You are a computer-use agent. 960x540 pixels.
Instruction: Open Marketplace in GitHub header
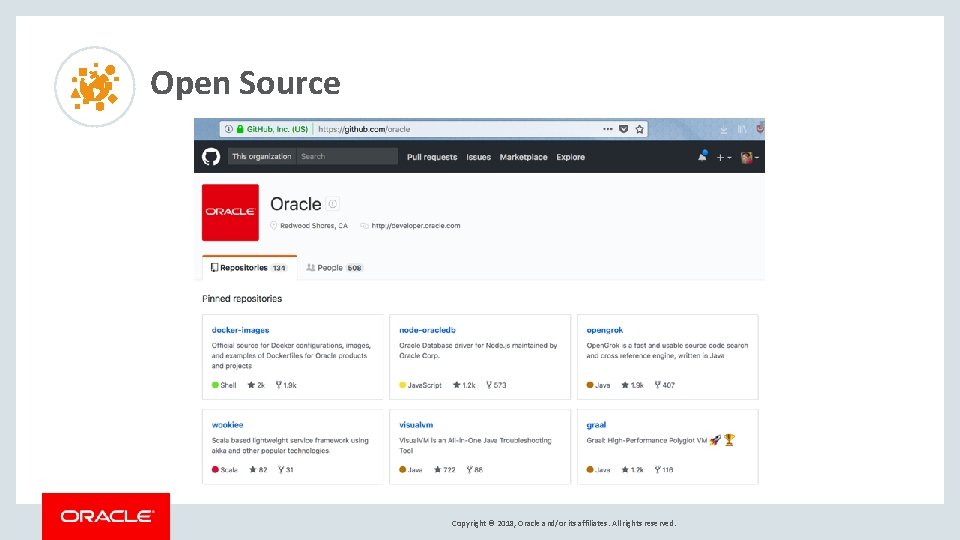(523, 157)
